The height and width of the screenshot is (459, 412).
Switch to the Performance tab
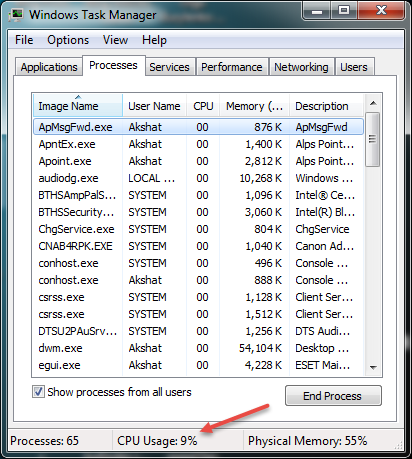(232, 67)
